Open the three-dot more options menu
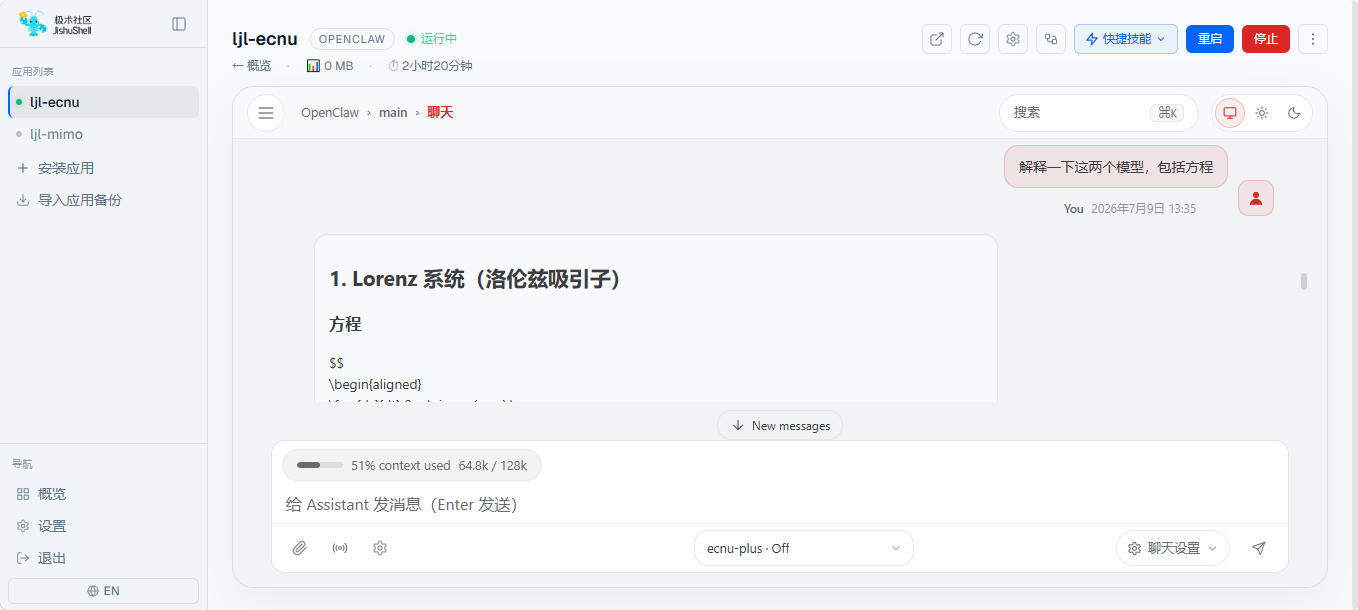Viewport: 1358px width, 610px height. tap(1313, 39)
